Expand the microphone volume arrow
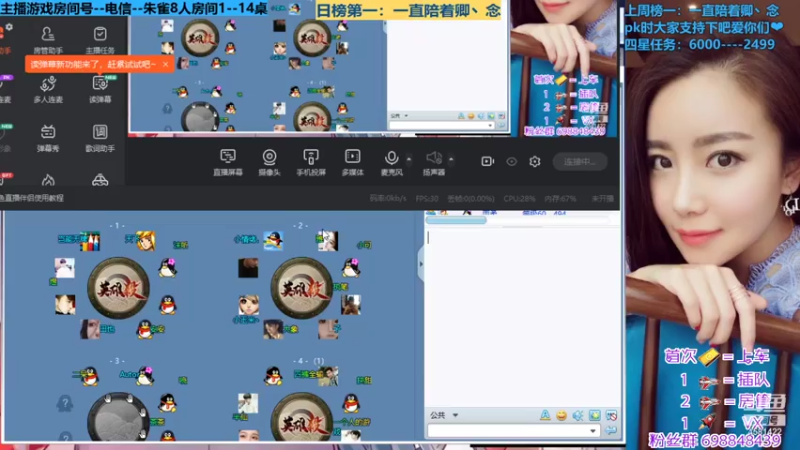800x450 pixels. (x=409, y=159)
